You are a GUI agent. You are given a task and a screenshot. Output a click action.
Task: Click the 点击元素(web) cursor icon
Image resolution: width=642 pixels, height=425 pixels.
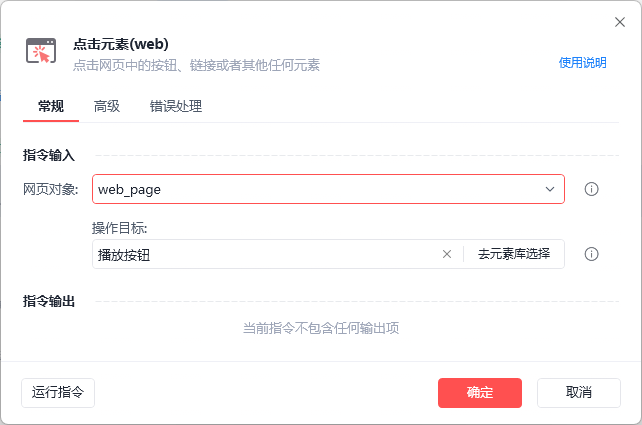(x=41, y=52)
